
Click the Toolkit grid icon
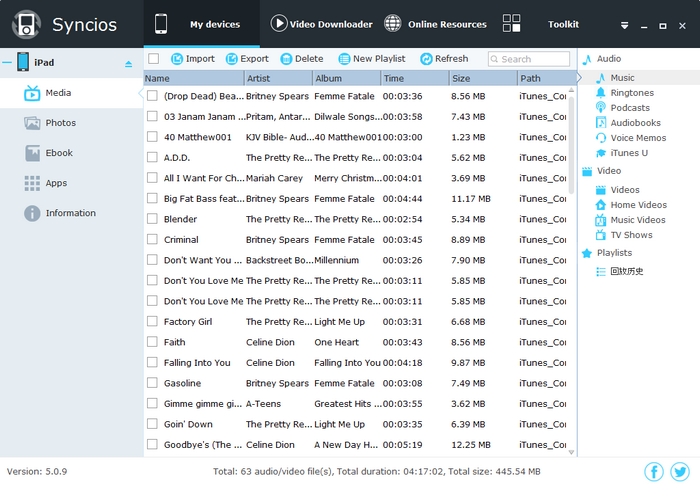point(511,23)
